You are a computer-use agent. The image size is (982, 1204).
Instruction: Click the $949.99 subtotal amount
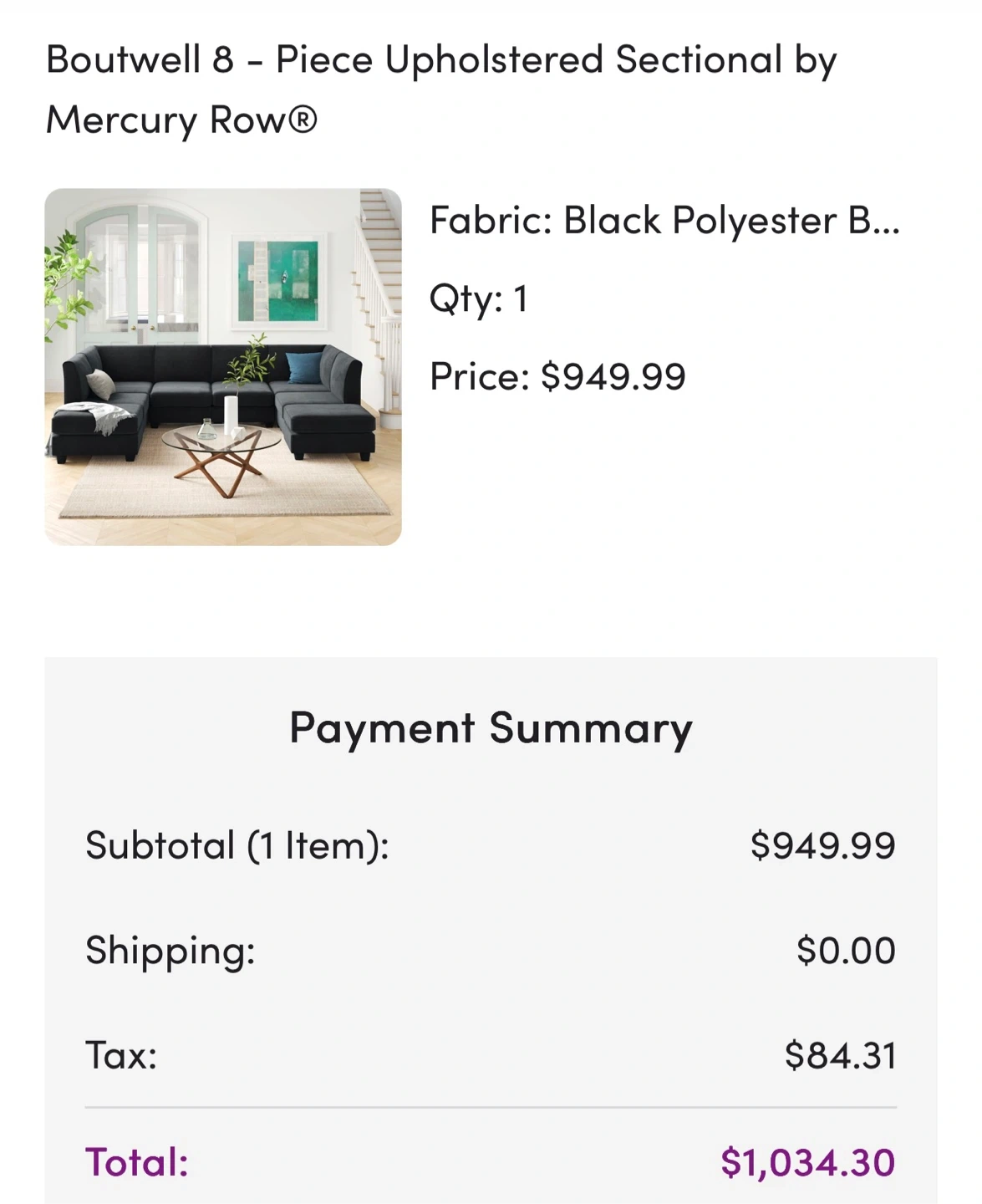tap(822, 845)
